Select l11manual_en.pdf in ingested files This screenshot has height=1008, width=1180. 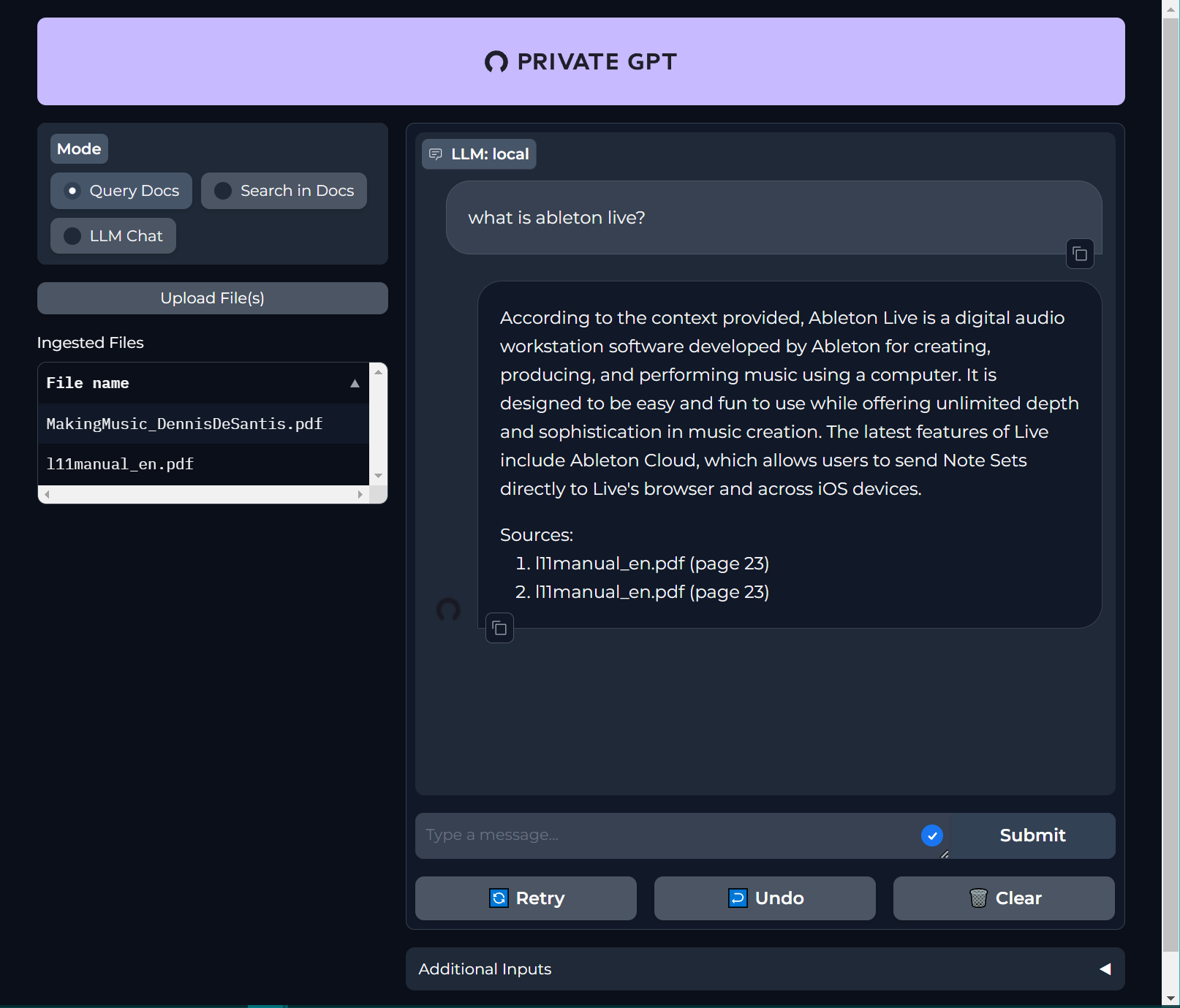coord(120,464)
